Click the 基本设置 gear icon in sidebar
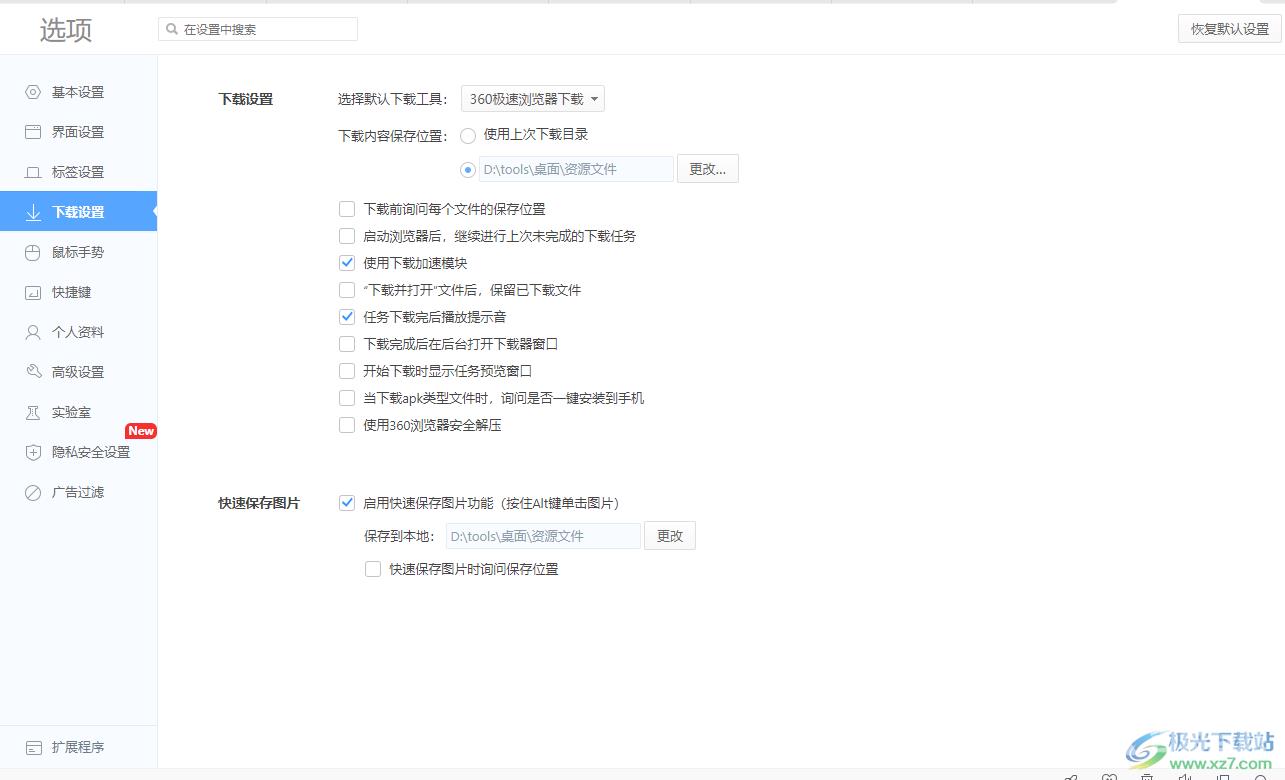The width and height of the screenshot is (1285, 780). [x=33, y=92]
